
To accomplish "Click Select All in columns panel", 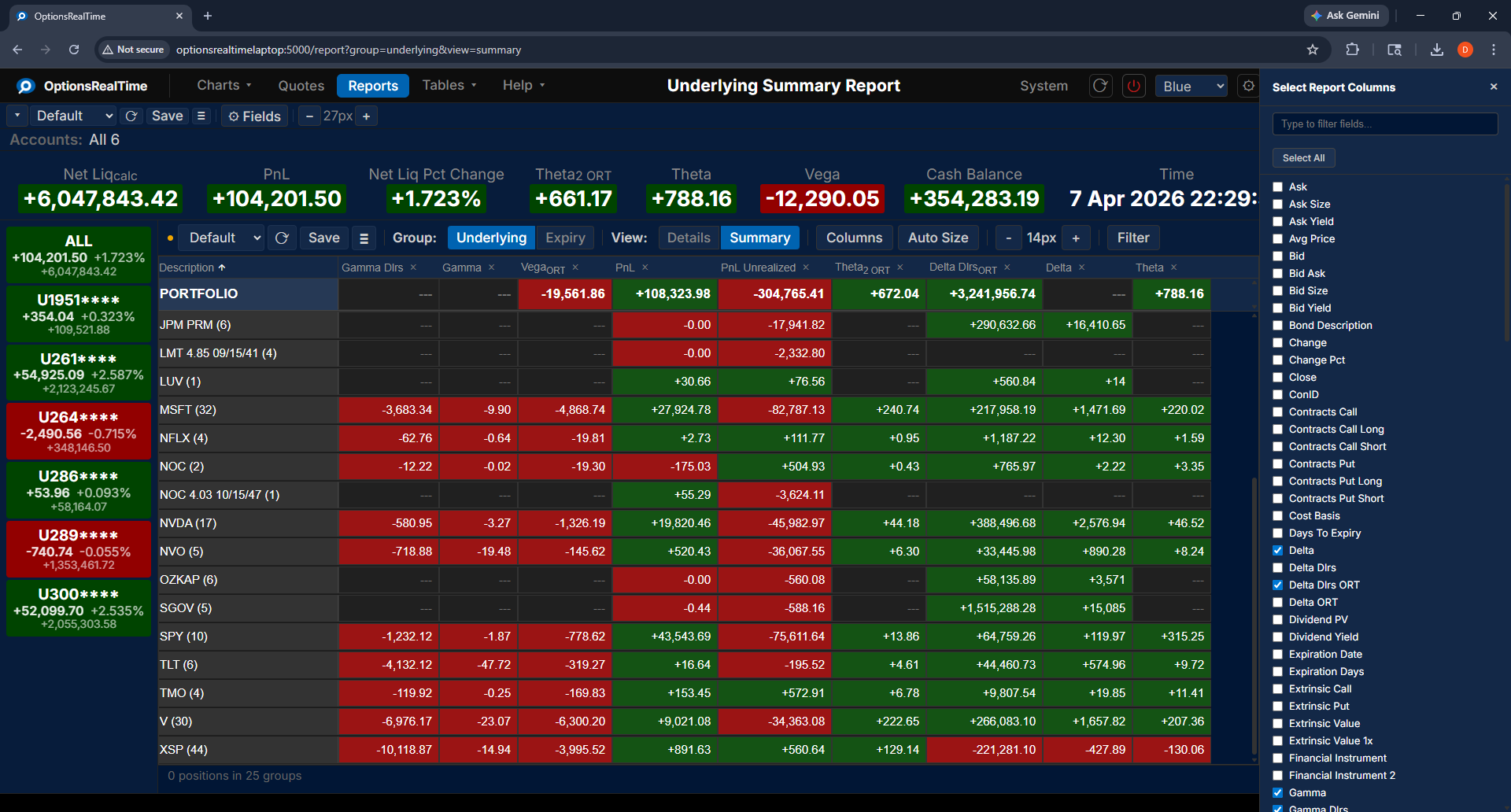I will 1303,158.
